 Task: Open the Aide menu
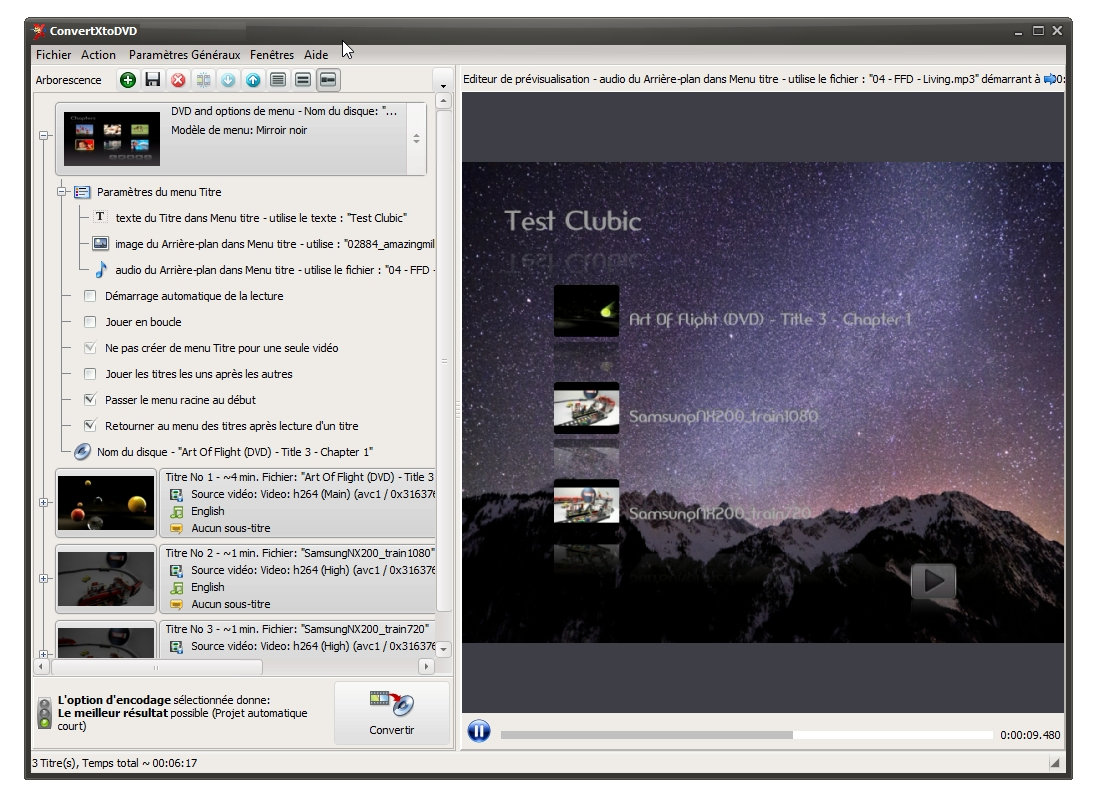click(x=316, y=55)
